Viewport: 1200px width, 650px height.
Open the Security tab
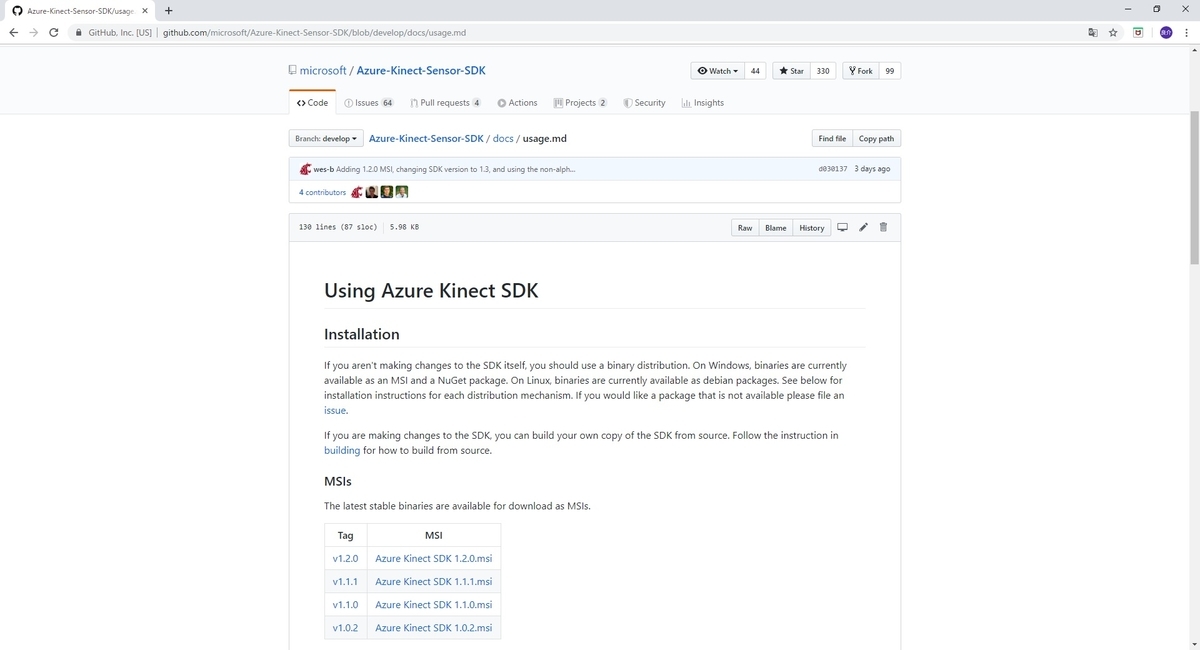click(x=644, y=103)
